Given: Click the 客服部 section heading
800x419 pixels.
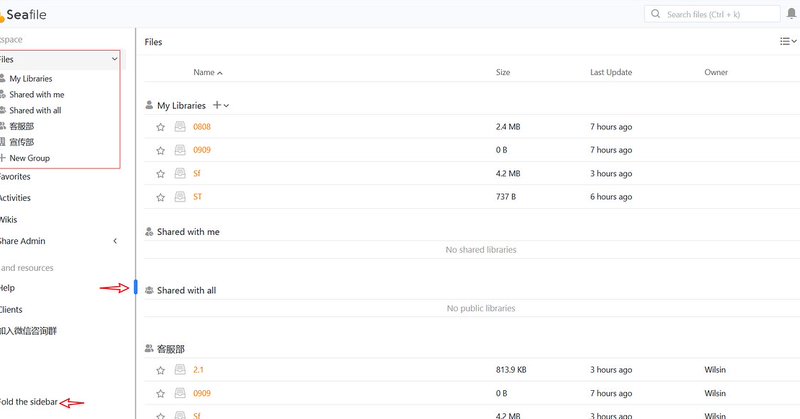Looking at the screenshot, I should 171,349.
